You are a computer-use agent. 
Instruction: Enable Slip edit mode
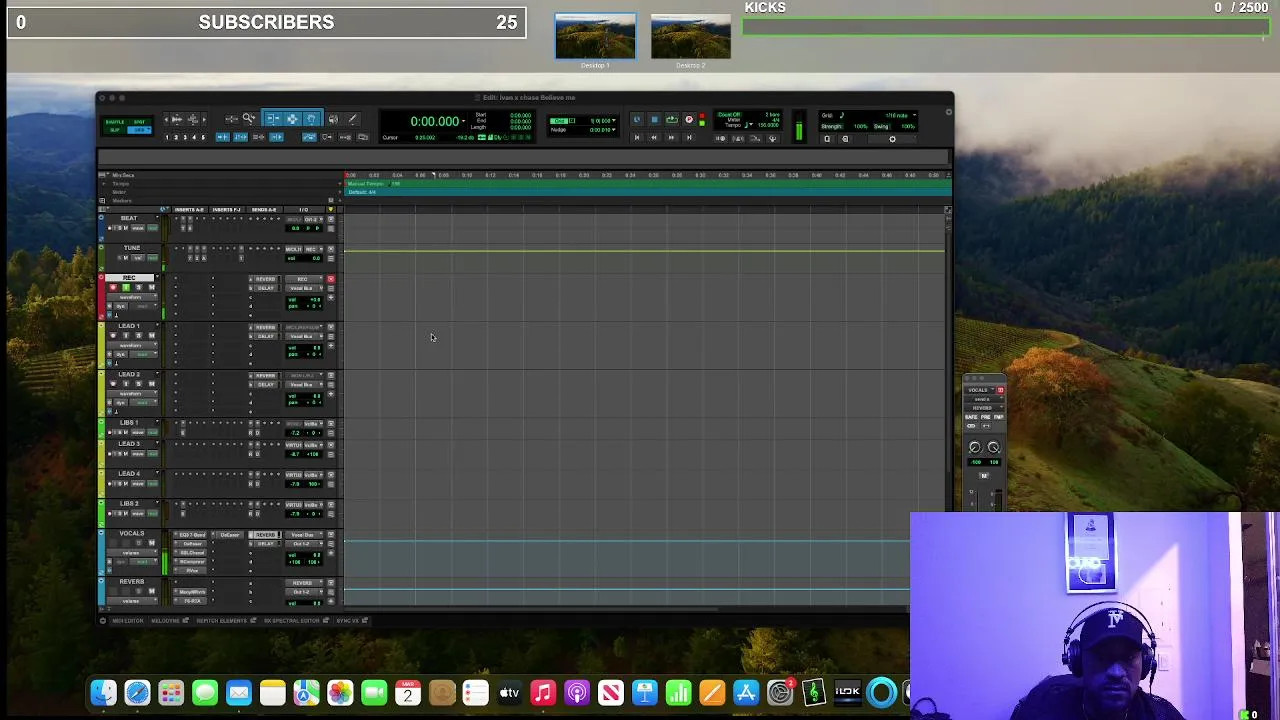click(115, 130)
